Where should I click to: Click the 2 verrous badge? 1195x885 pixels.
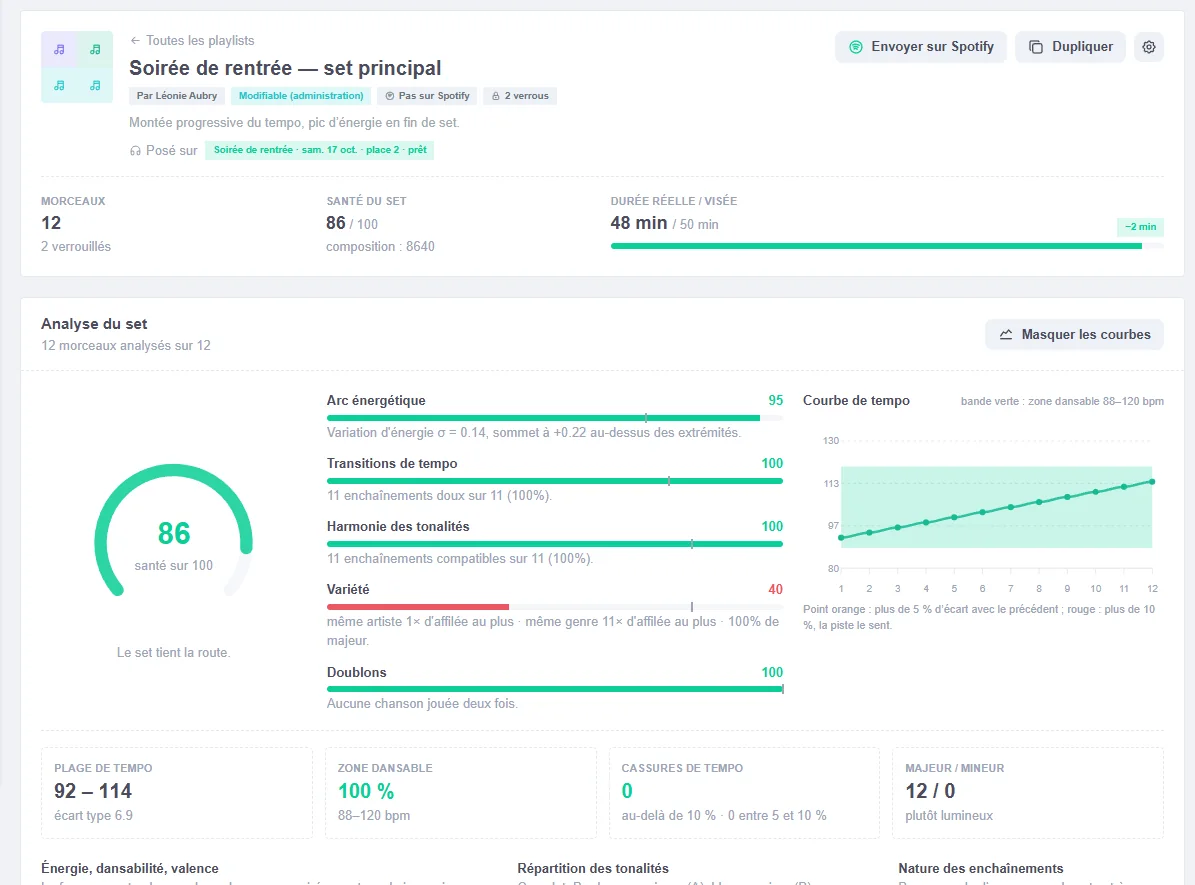[x=521, y=96]
